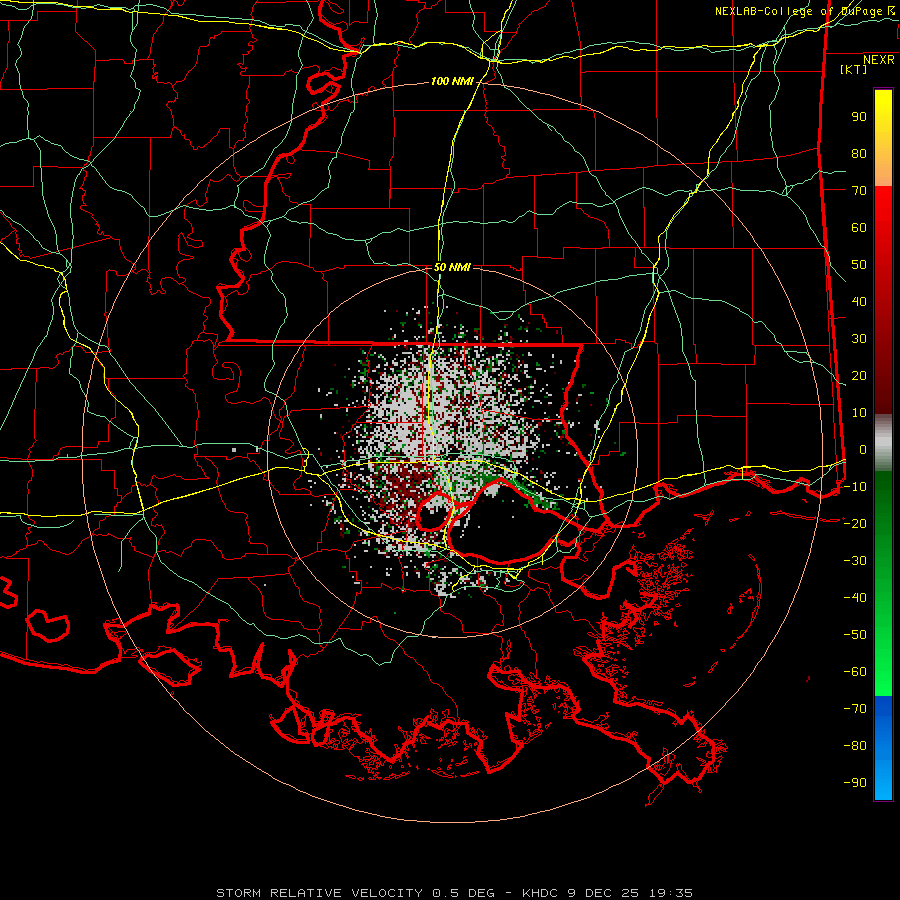This screenshot has height=900, width=900.
Task: Click the gray zero-velocity segment of the color bar
Action: tap(883, 443)
